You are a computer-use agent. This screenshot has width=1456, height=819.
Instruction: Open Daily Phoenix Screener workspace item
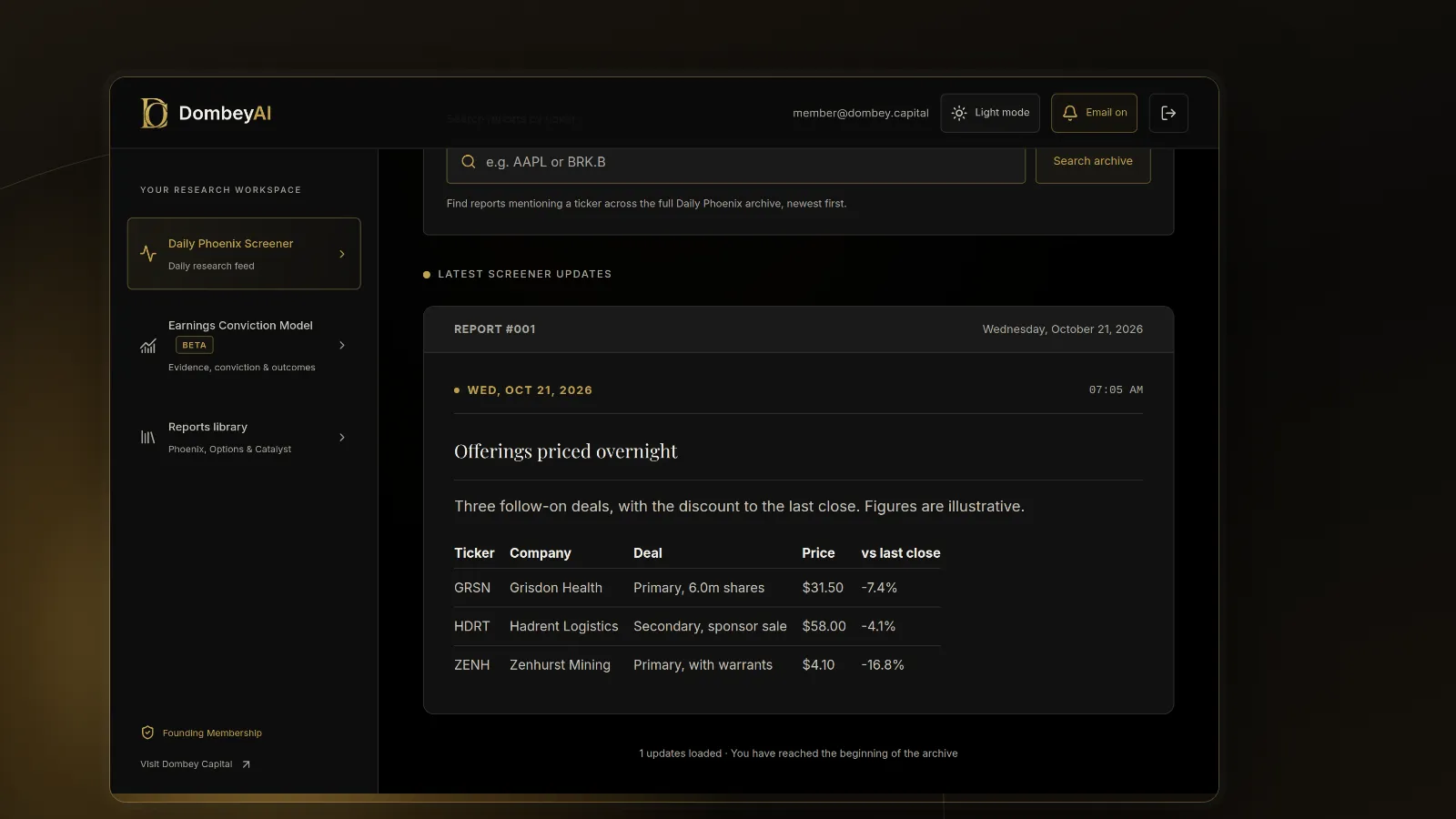coord(244,254)
